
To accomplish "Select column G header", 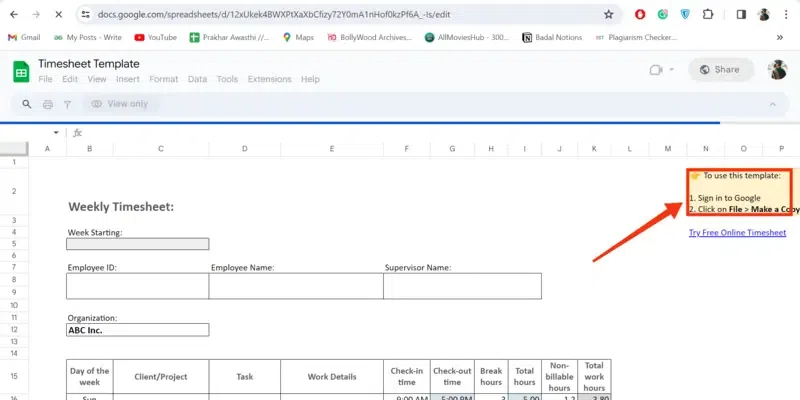I will point(453,148).
